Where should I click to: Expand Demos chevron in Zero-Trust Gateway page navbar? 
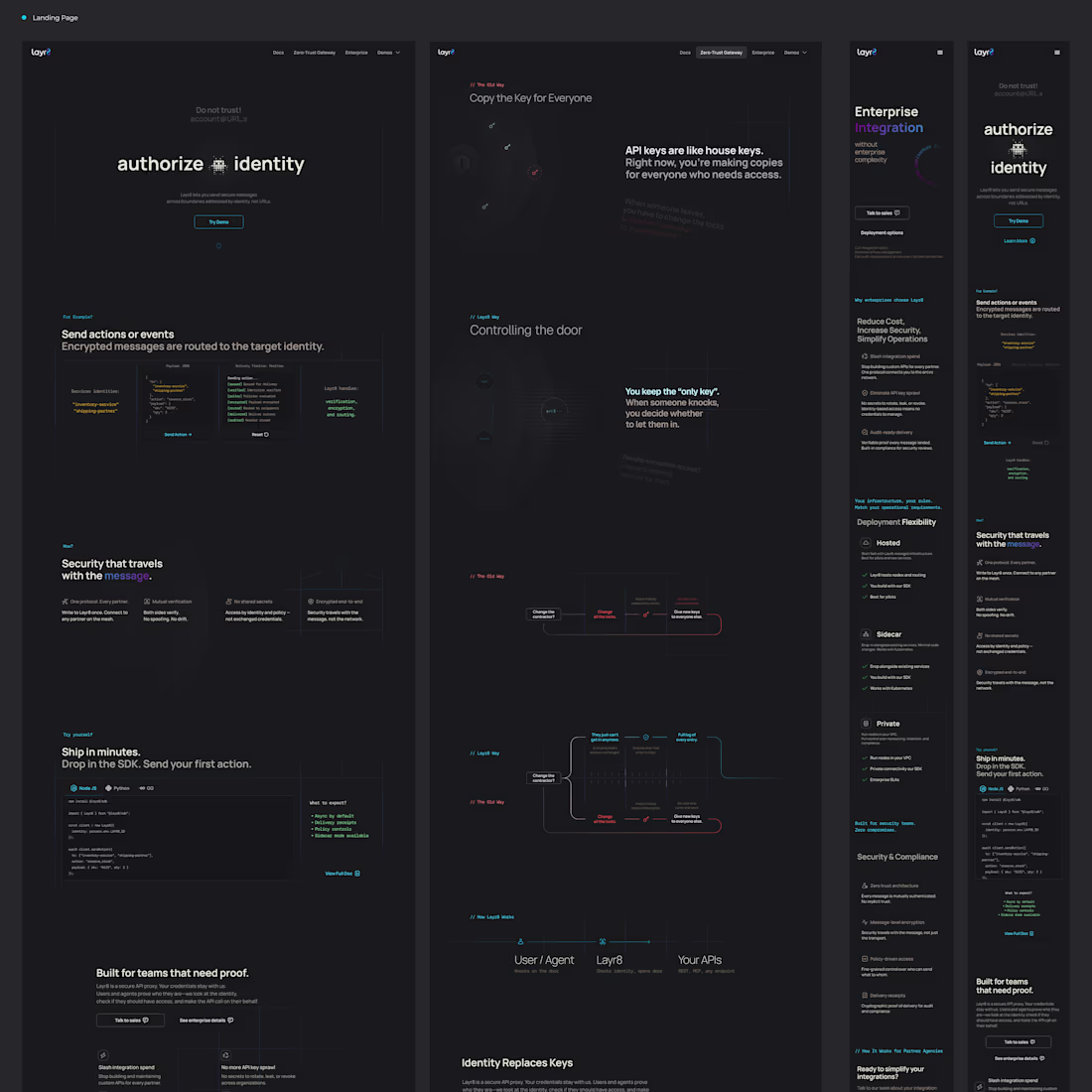pos(804,53)
